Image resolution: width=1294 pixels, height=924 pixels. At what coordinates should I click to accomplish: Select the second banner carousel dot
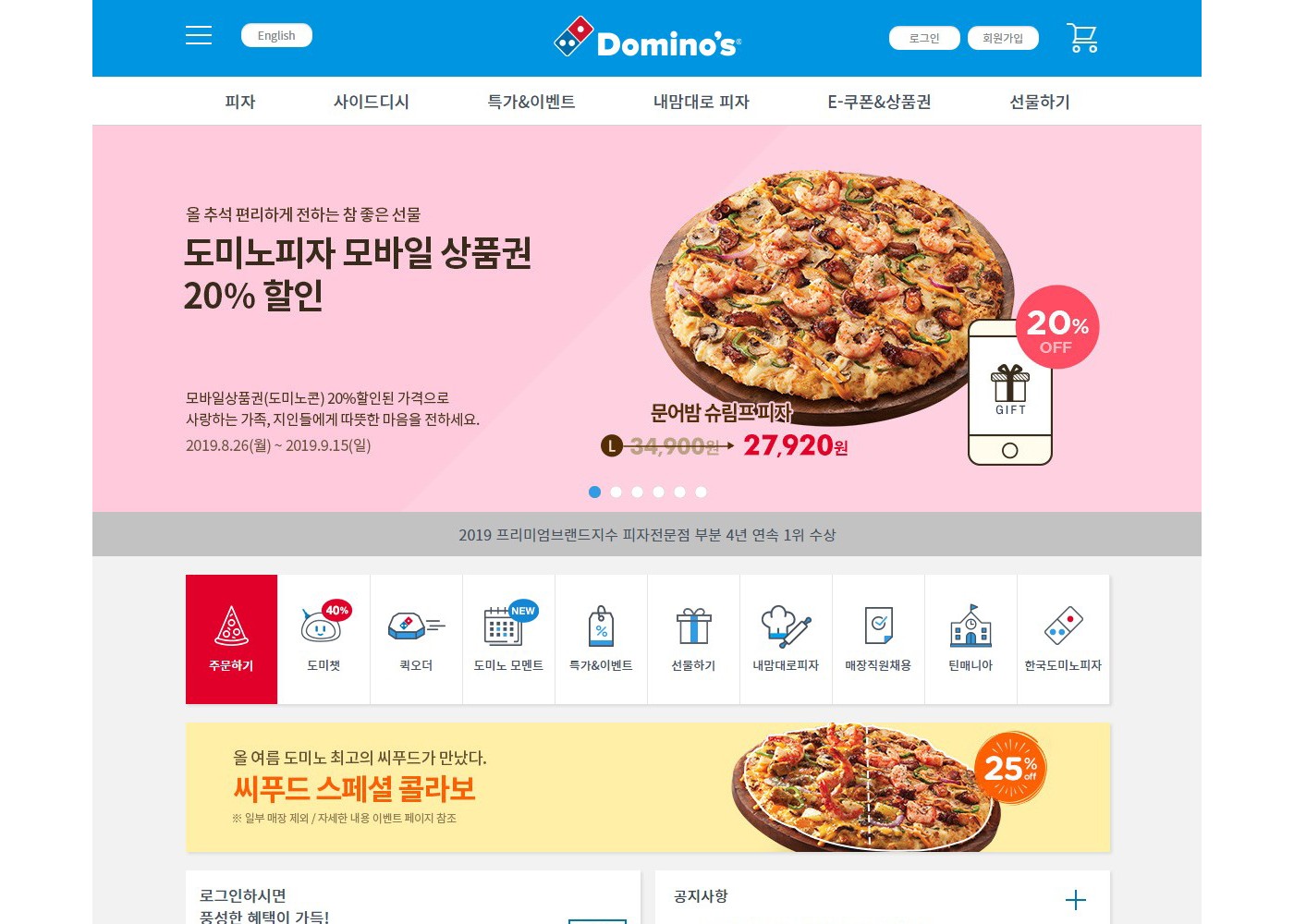pyautogui.click(x=616, y=492)
